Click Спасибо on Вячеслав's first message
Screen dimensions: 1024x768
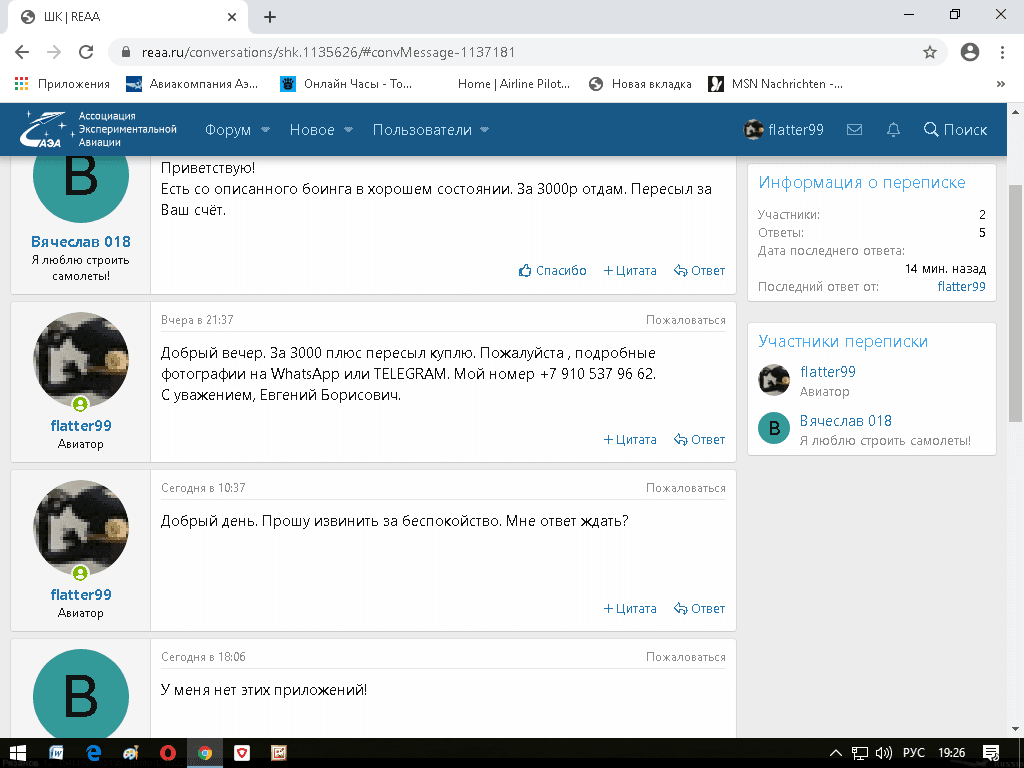pyautogui.click(x=553, y=270)
